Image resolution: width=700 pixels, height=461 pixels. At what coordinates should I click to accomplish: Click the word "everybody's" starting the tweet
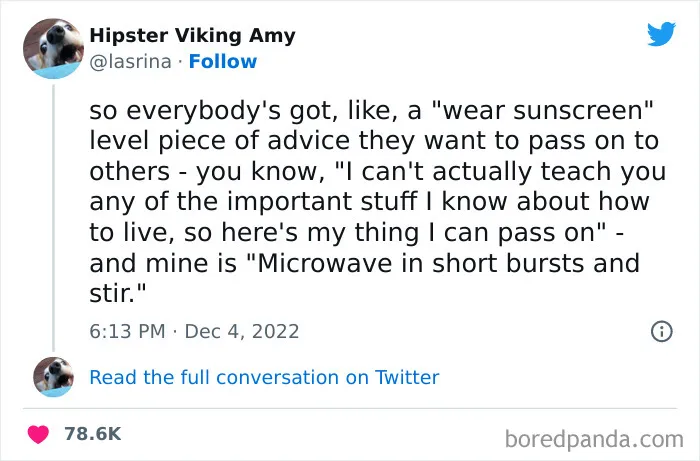tap(204, 112)
